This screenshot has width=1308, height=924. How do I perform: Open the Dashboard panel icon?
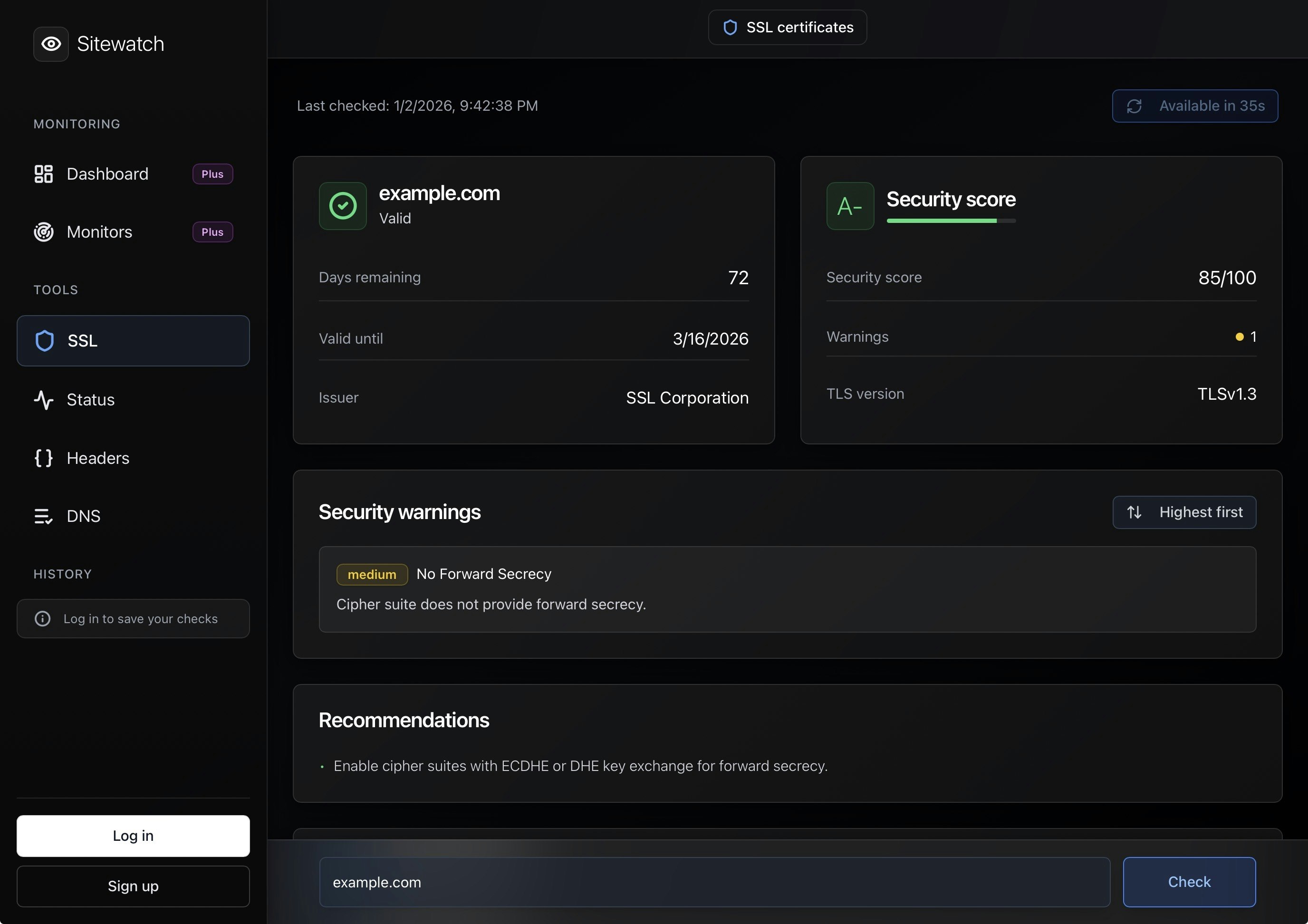click(x=43, y=174)
